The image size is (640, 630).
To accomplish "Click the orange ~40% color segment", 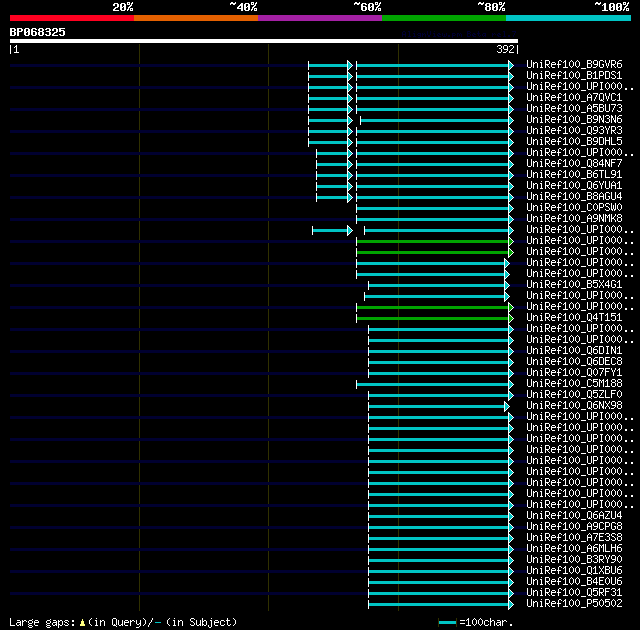I will (x=196, y=18).
